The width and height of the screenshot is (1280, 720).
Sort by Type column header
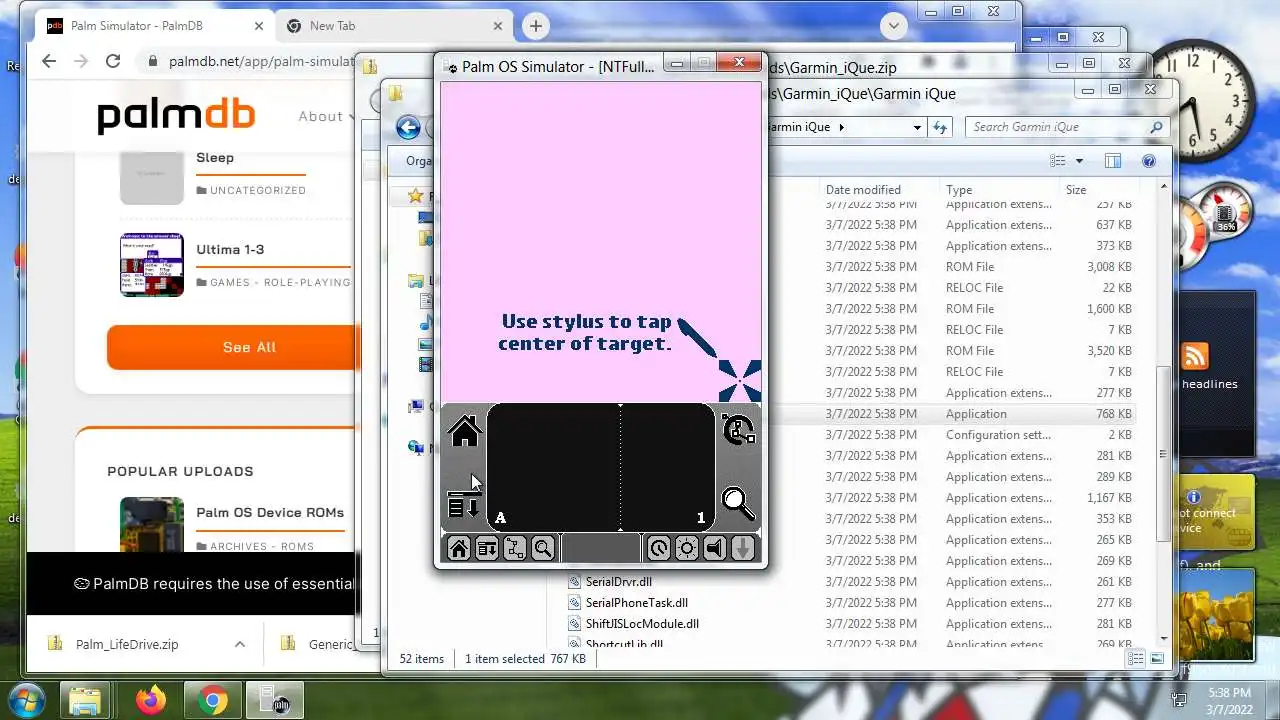point(1000,189)
